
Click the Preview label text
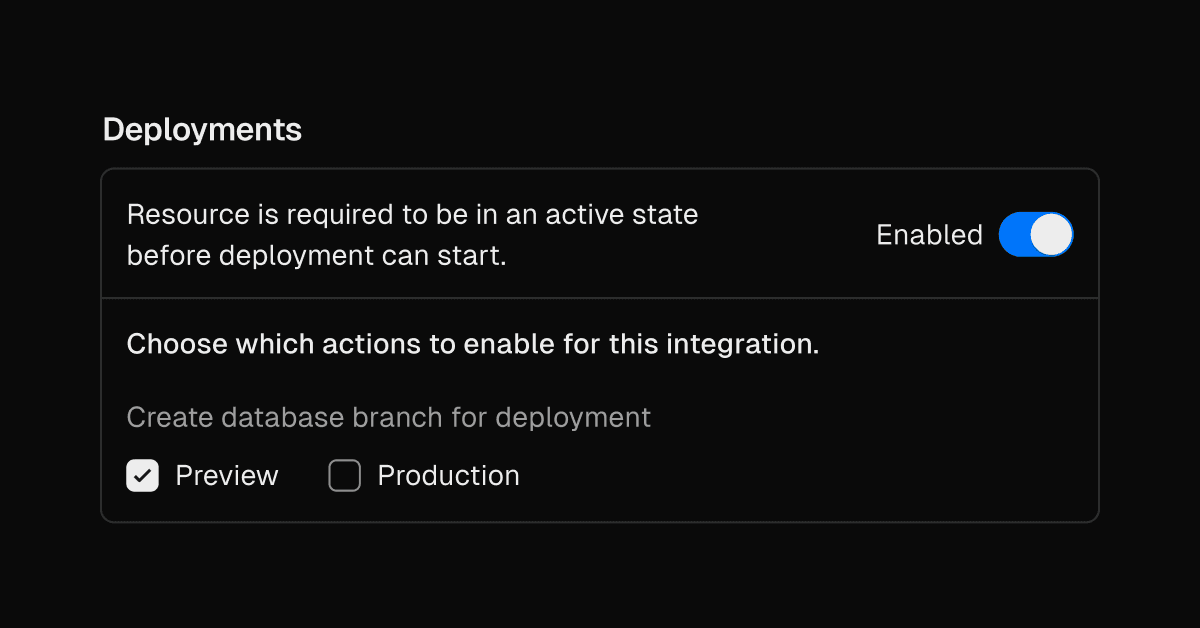(x=227, y=476)
